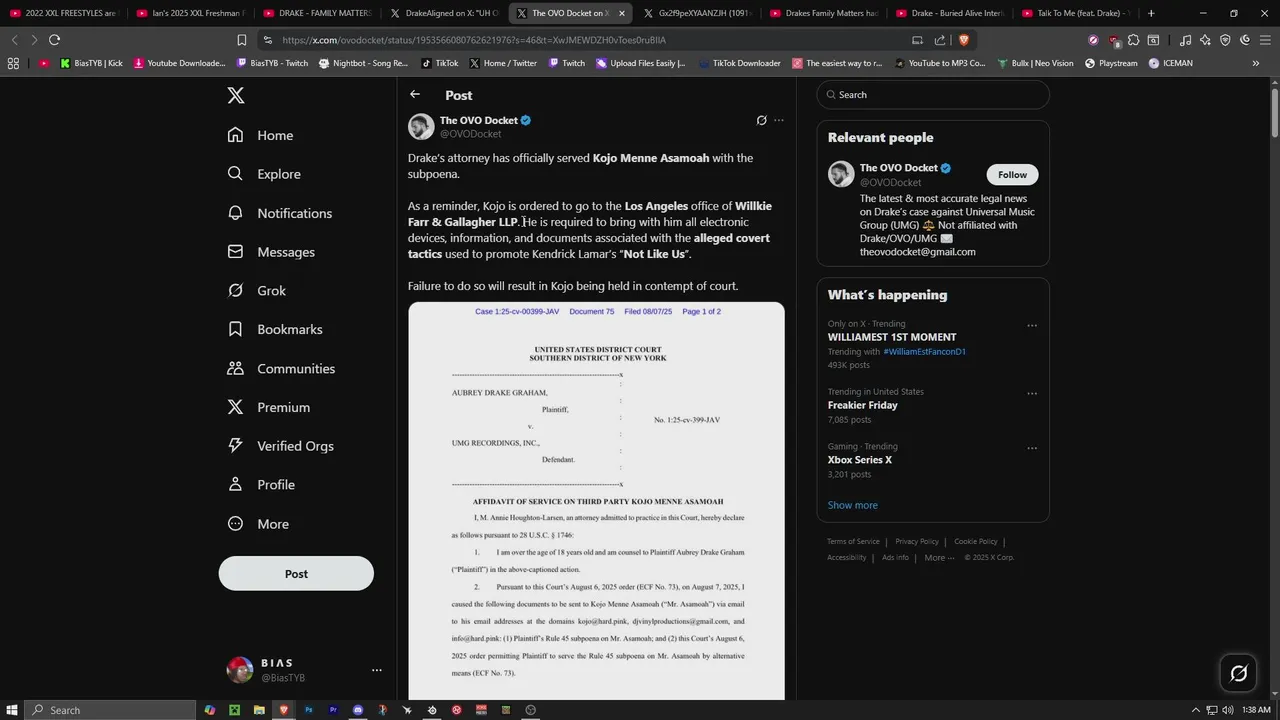Open Terms of Service footer link
Screen dimensions: 1280x720
(853, 542)
